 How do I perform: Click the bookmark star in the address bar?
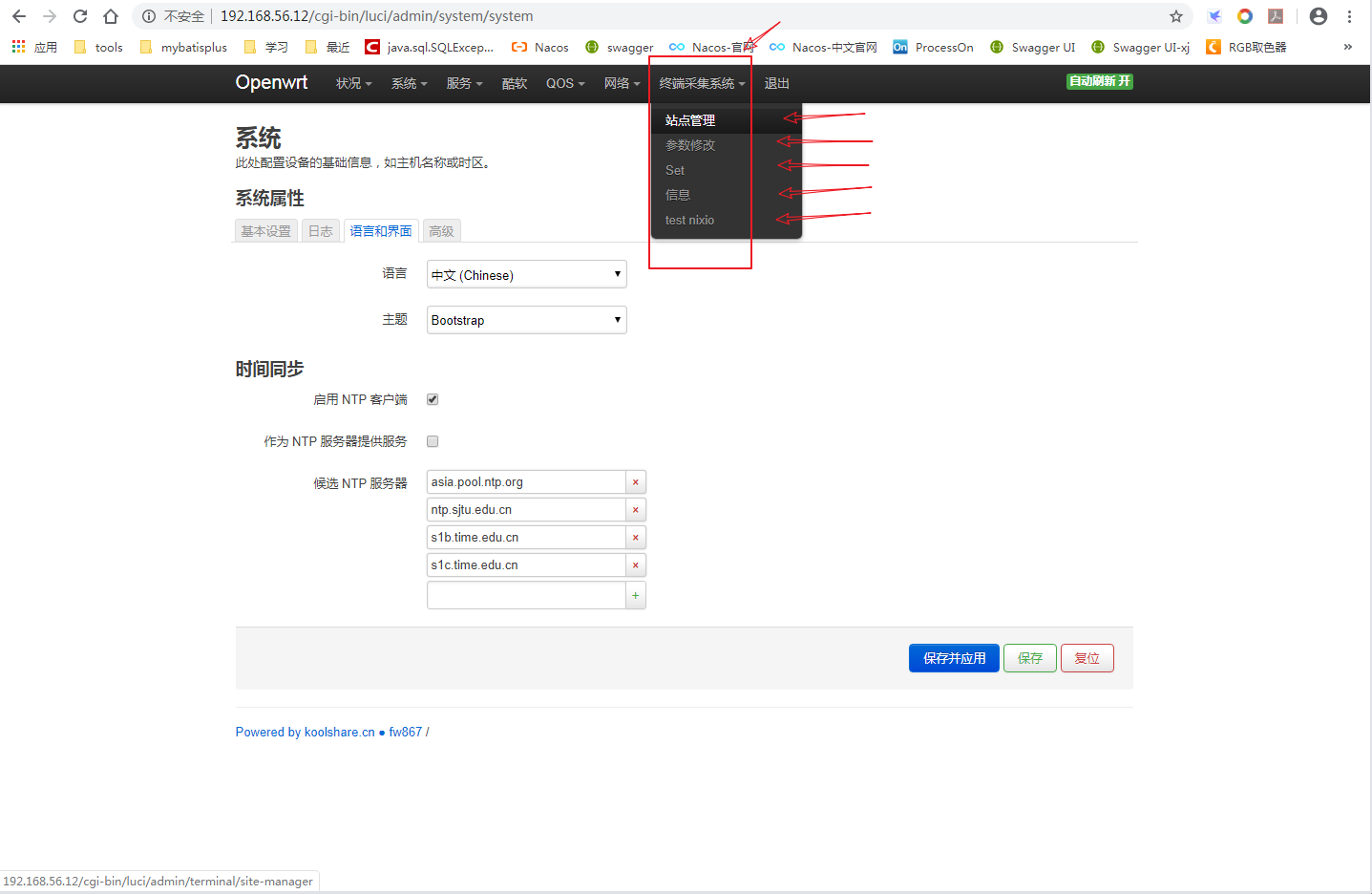pyautogui.click(x=1175, y=16)
